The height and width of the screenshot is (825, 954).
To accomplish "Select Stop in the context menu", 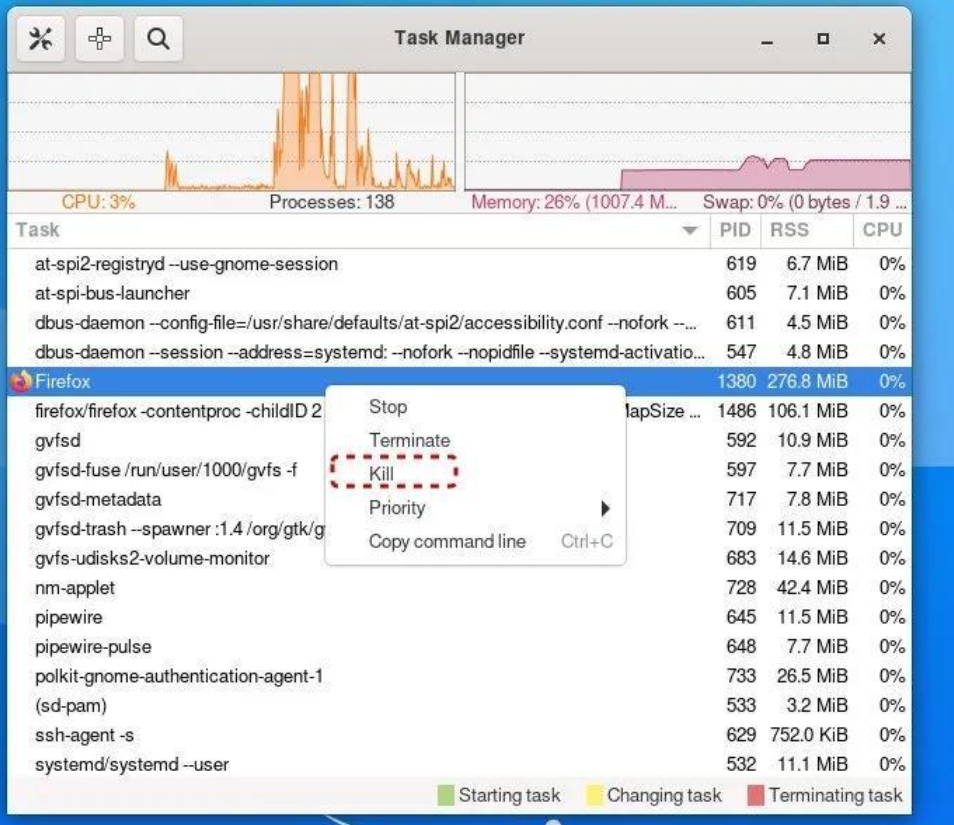I will click(x=388, y=407).
